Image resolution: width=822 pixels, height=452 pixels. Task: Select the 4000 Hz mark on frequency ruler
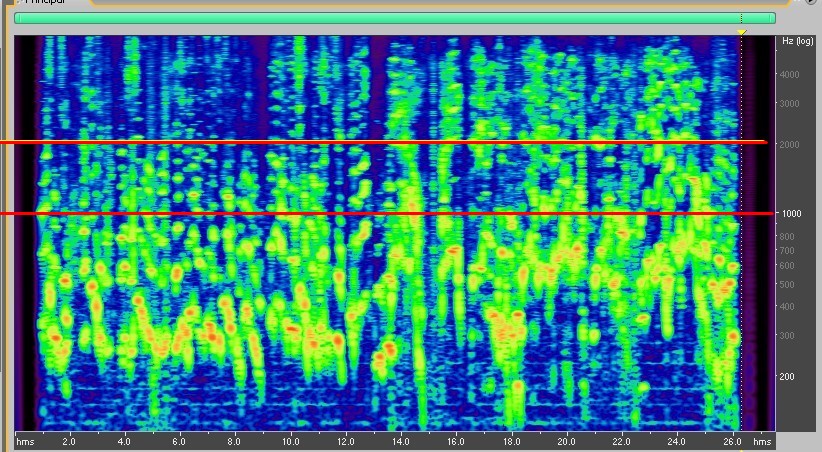tap(790, 75)
